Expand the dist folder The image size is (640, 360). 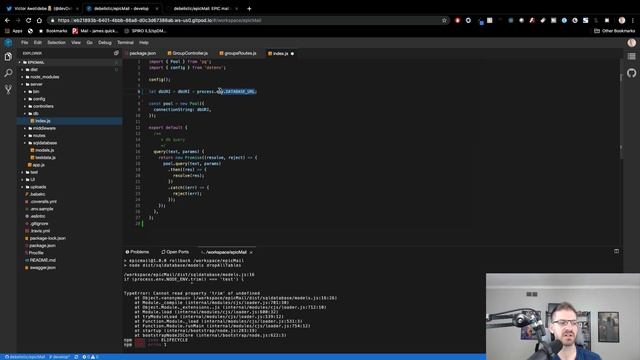click(34, 70)
